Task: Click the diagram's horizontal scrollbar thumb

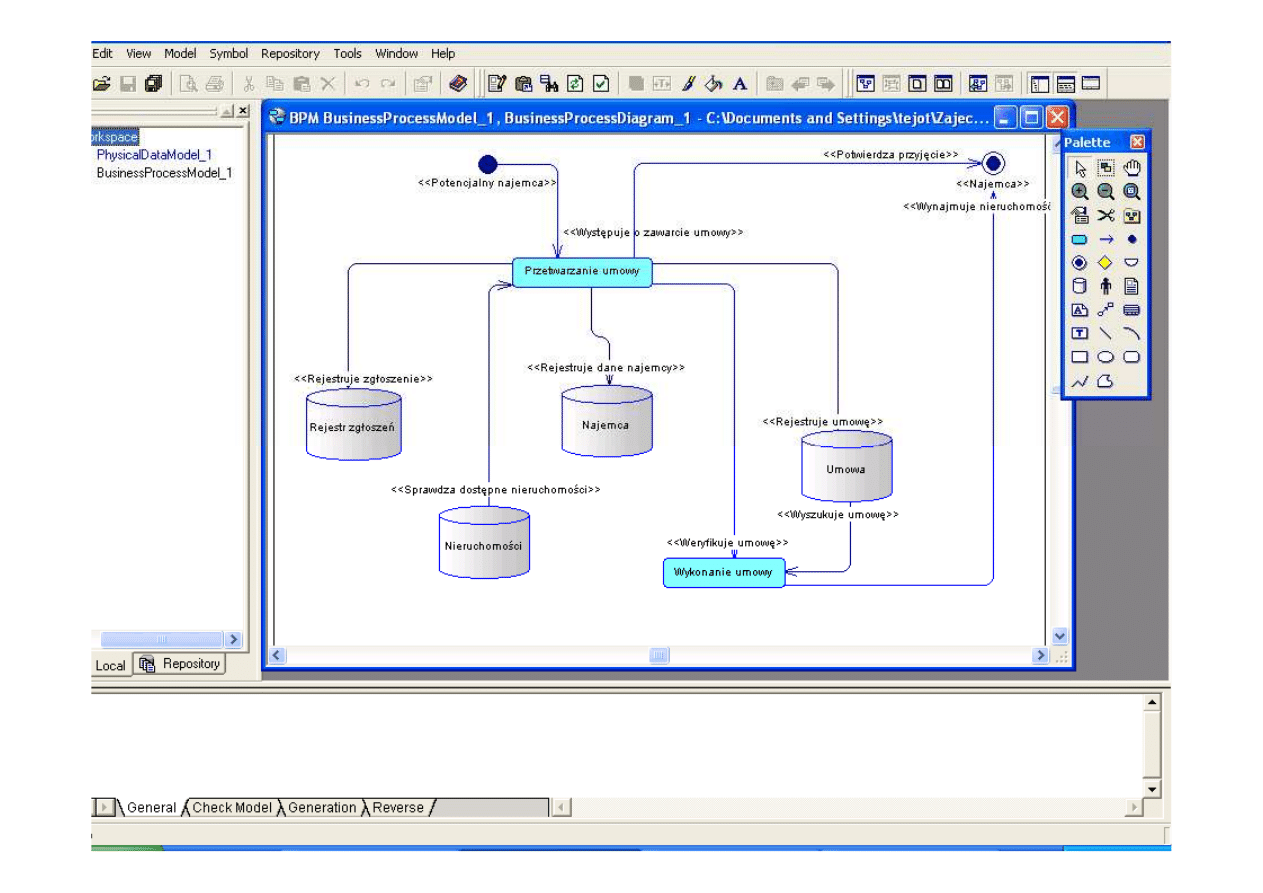Action: click(x=659, y=656)
